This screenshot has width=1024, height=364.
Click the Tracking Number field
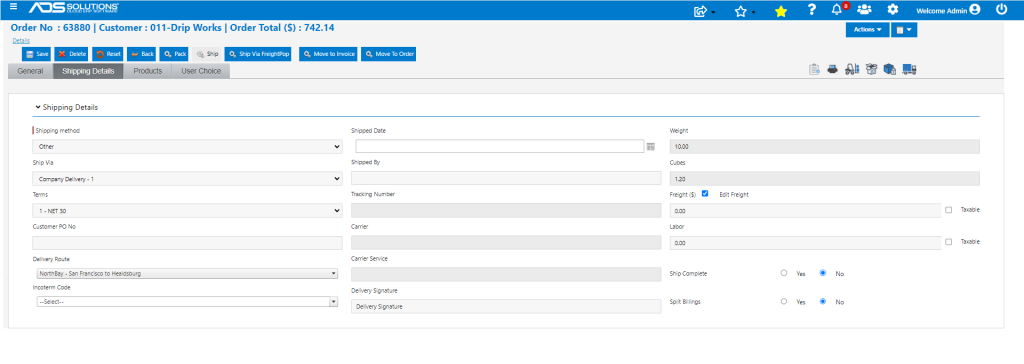(506, 210)
